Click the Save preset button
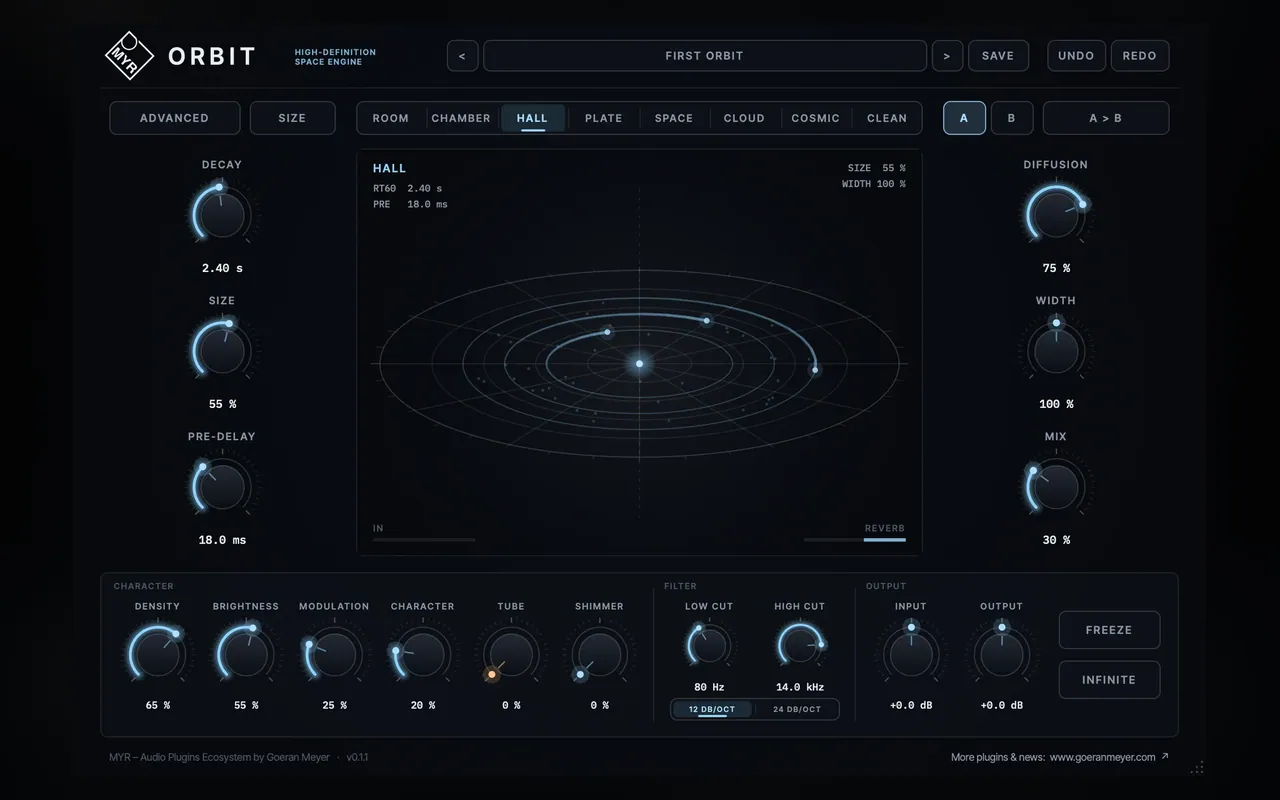The height and width of the screenshot is (800, 1280). tap(998, 56)
